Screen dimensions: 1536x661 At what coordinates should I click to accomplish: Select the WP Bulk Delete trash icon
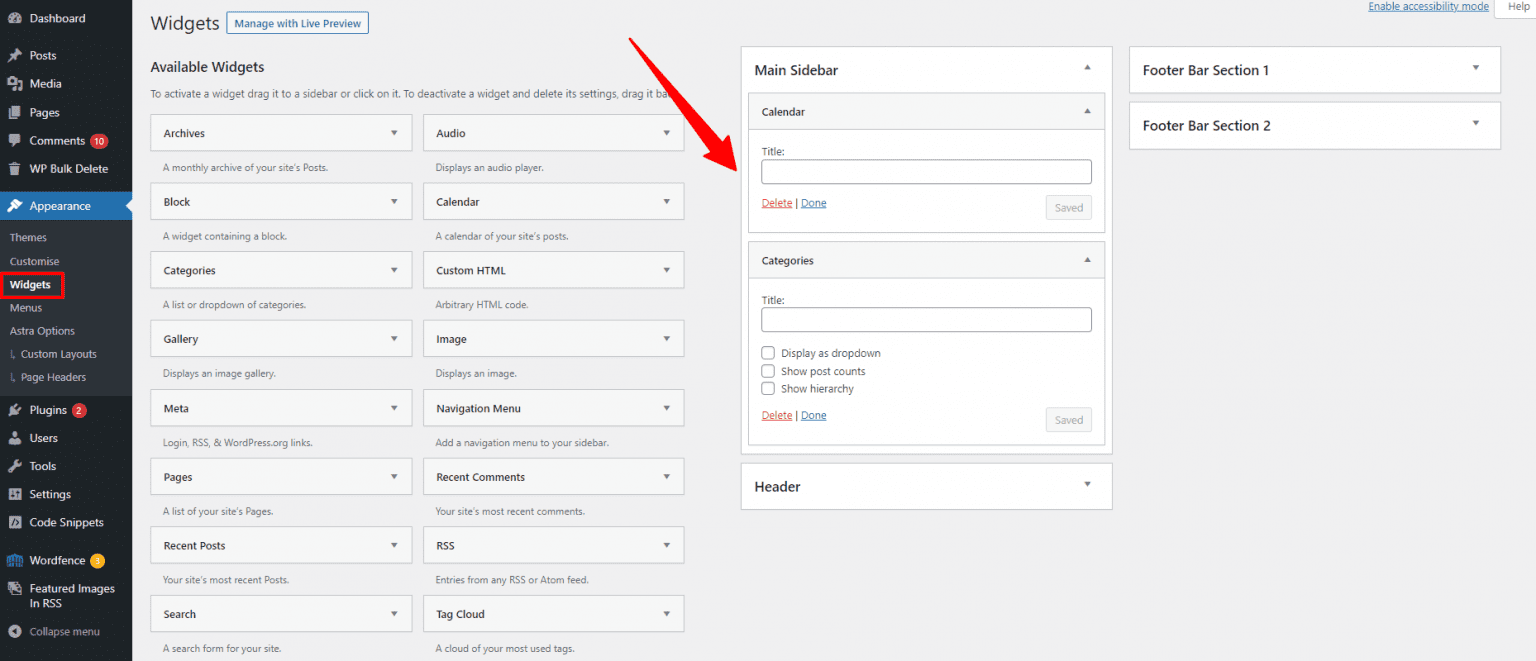click(17, 168)
